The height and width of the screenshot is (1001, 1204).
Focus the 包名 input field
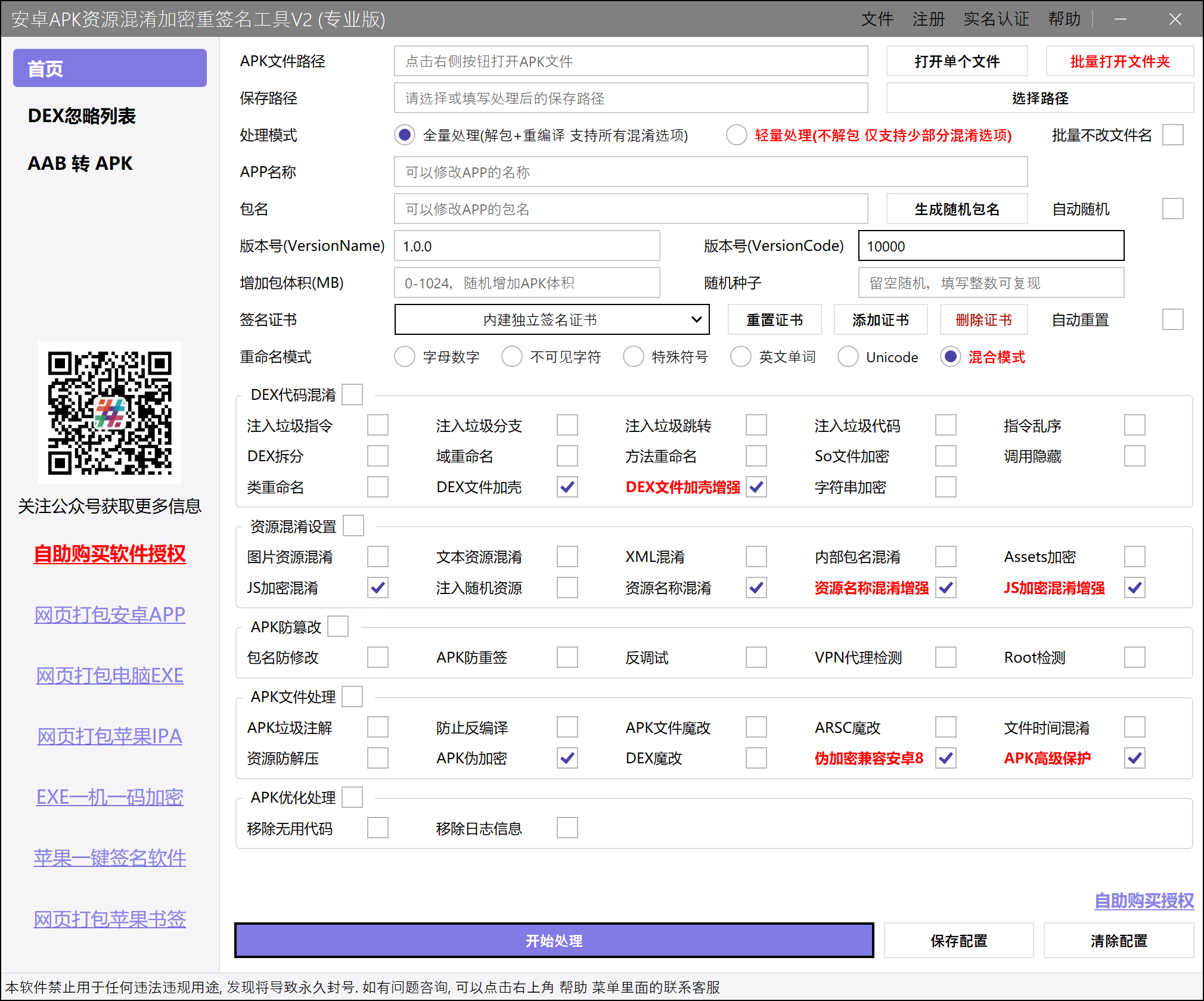pyautogui.click(x=631, y=209)
